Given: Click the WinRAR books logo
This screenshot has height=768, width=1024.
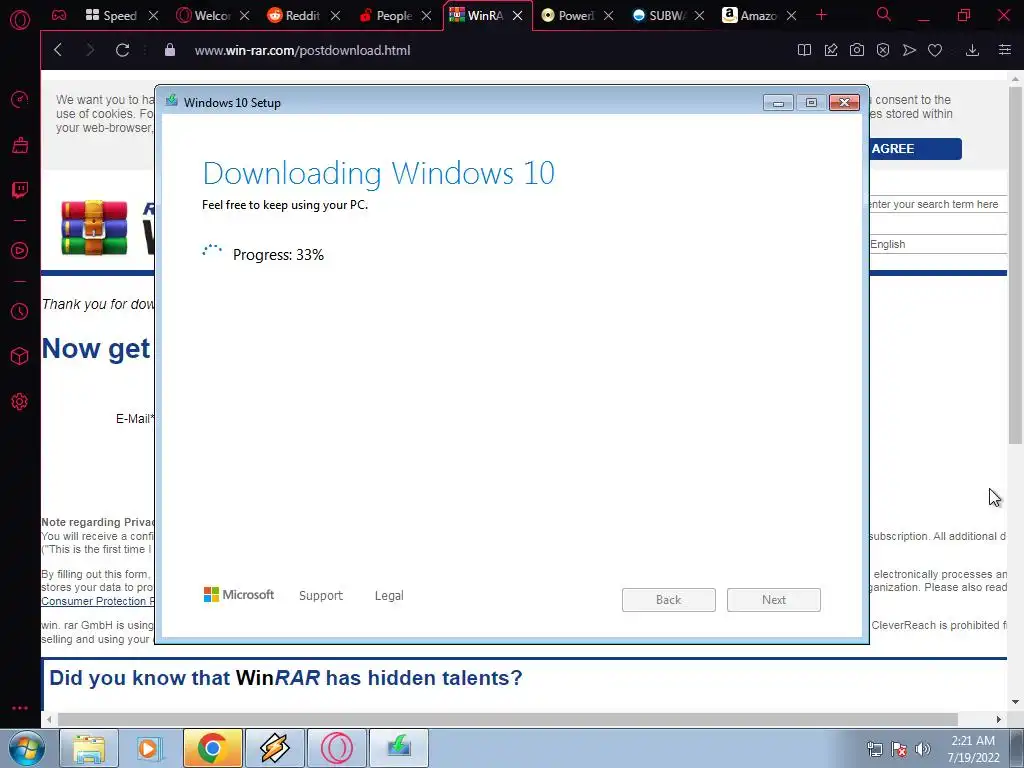Looking at the screenshot, I should click(x=94, y=227).
